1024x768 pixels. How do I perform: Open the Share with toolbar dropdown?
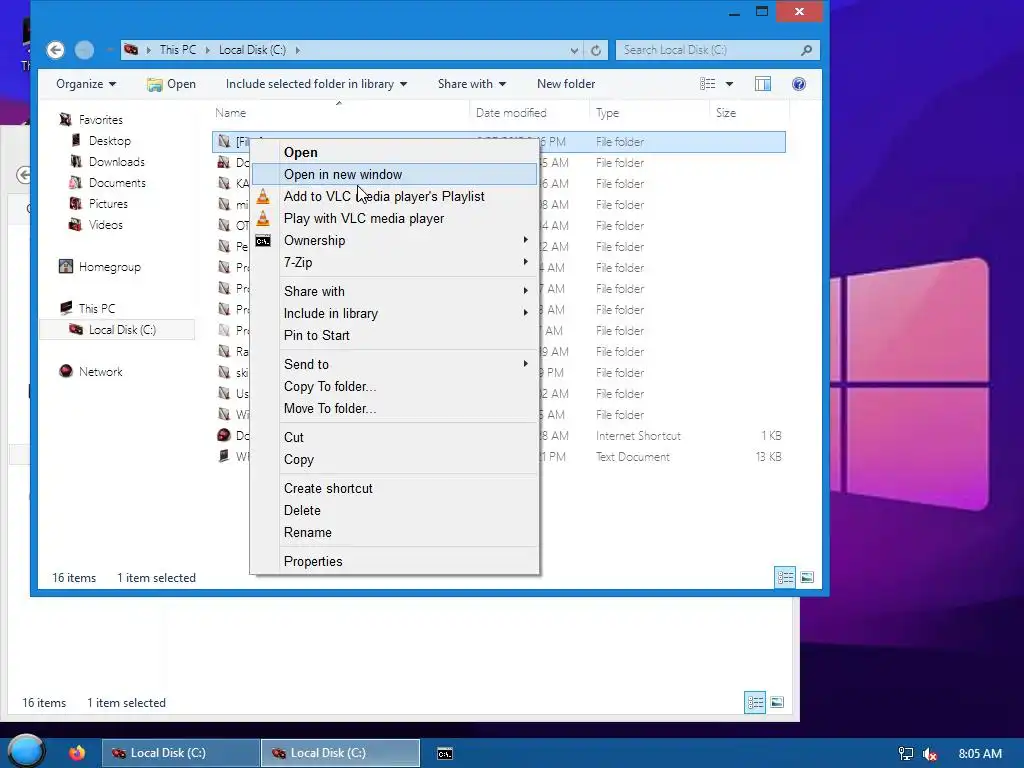pos(472,84)
